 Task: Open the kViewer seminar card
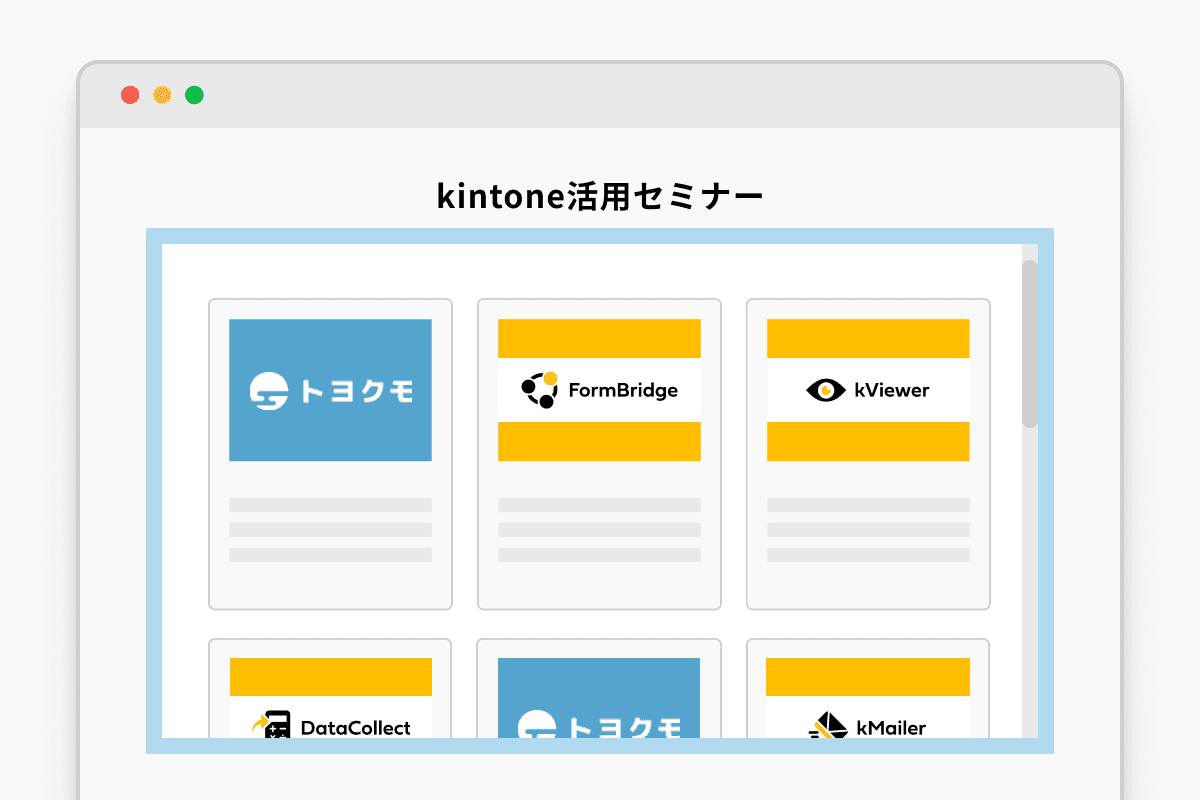tap(867, 453)
